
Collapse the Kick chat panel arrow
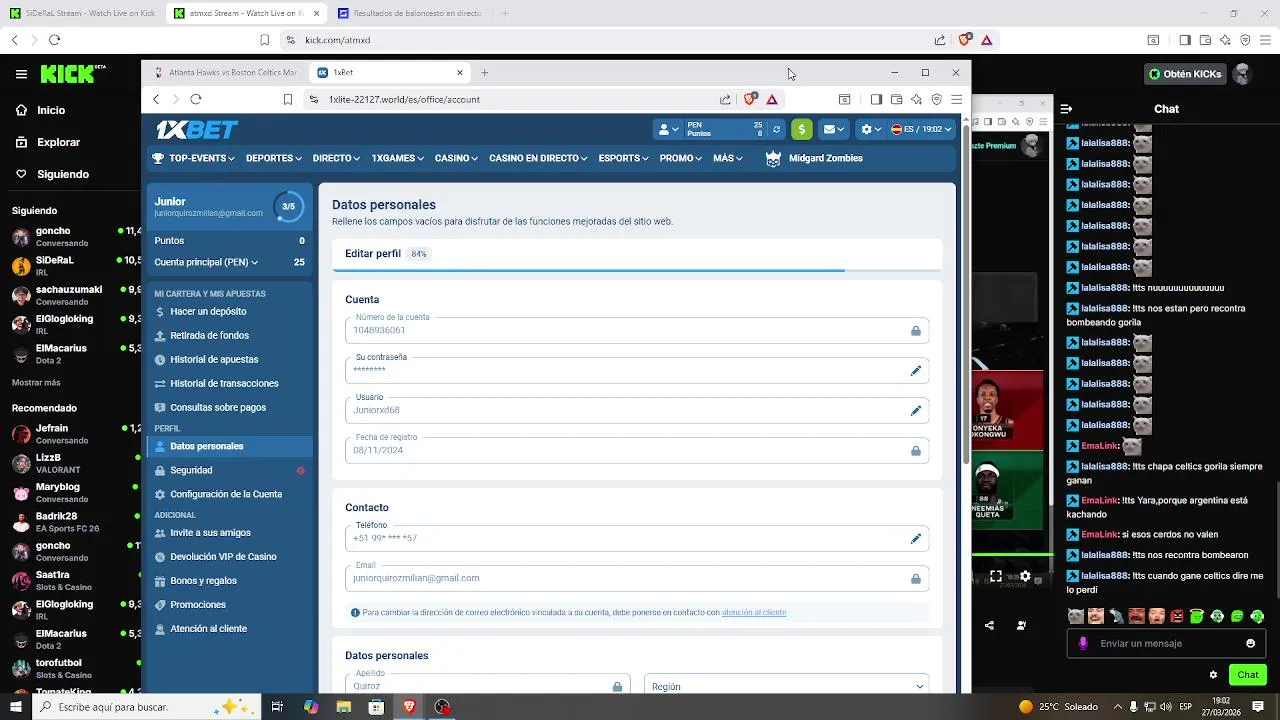point(1066,109)
